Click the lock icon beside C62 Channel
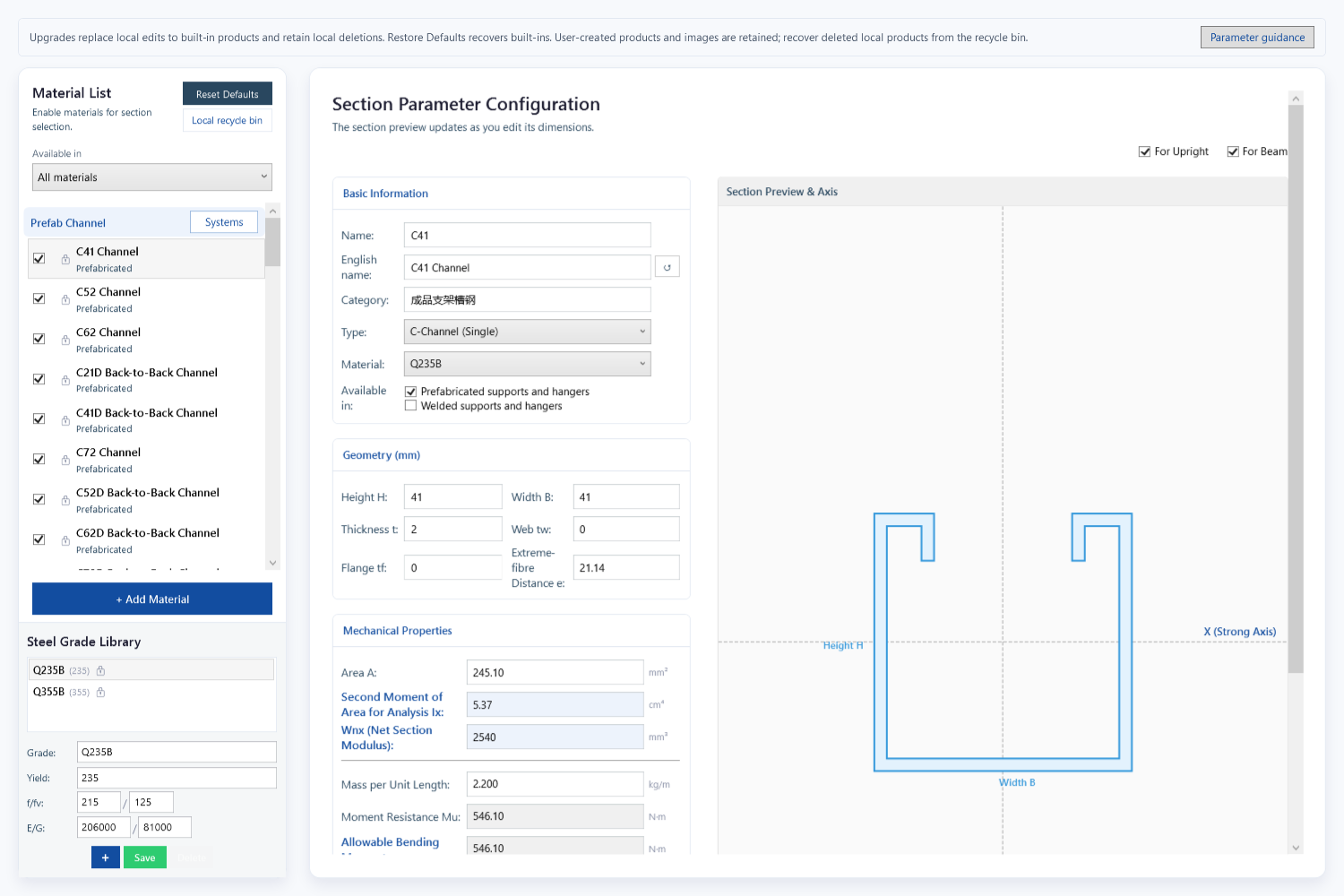1344x896 pixels. click(x=65, y=340)
